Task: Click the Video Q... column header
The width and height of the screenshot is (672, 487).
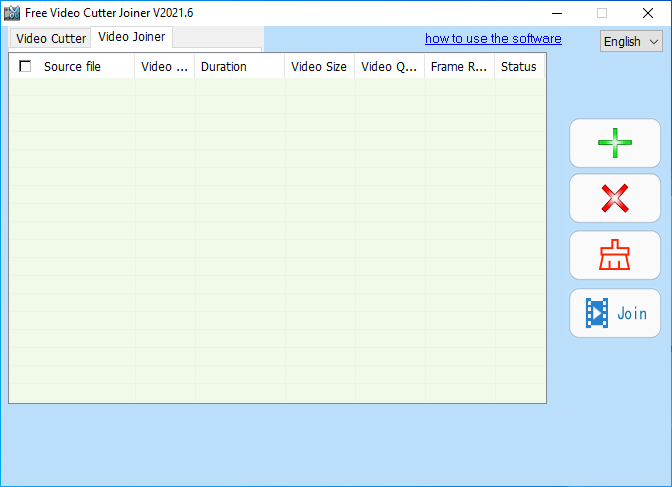Action: [388, 67]
